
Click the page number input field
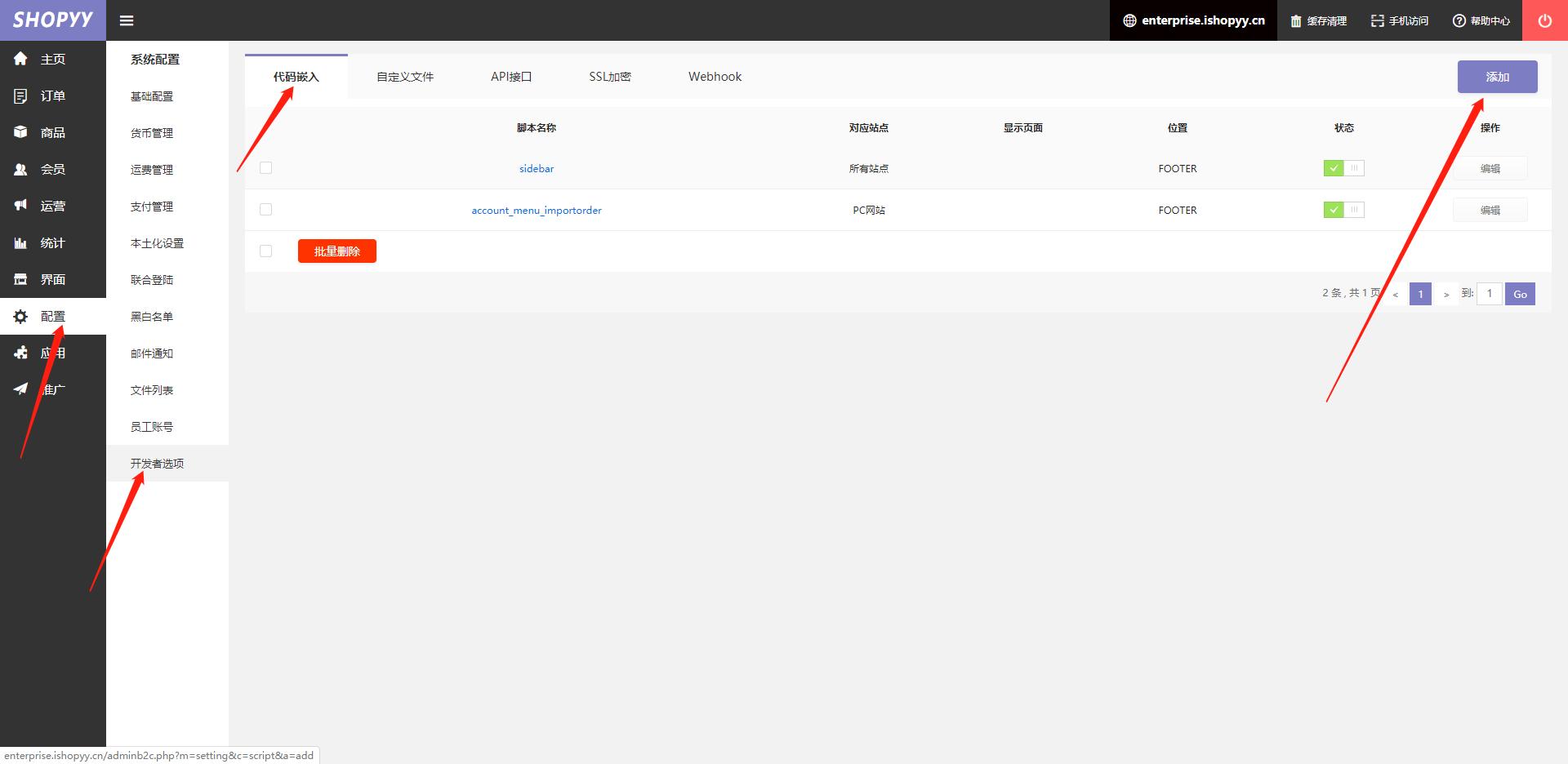click(1490, 294)
